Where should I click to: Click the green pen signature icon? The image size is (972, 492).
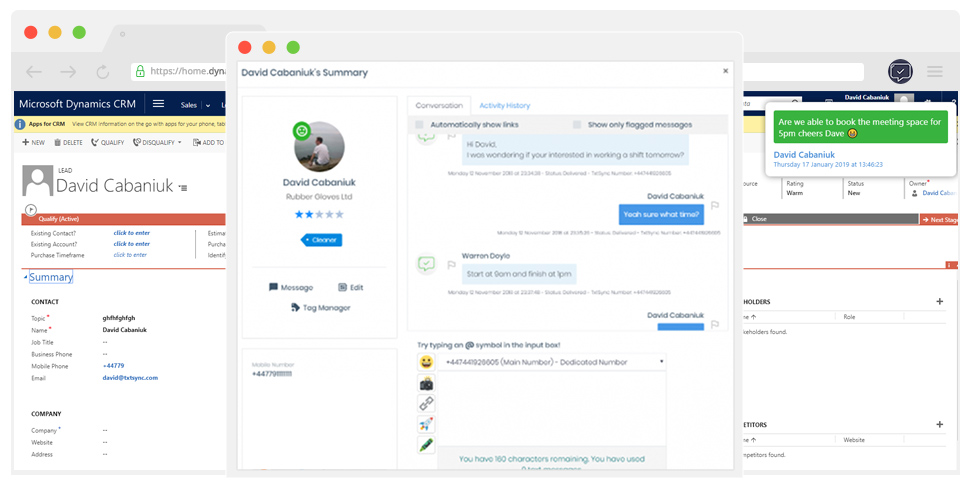click(427, 446)
